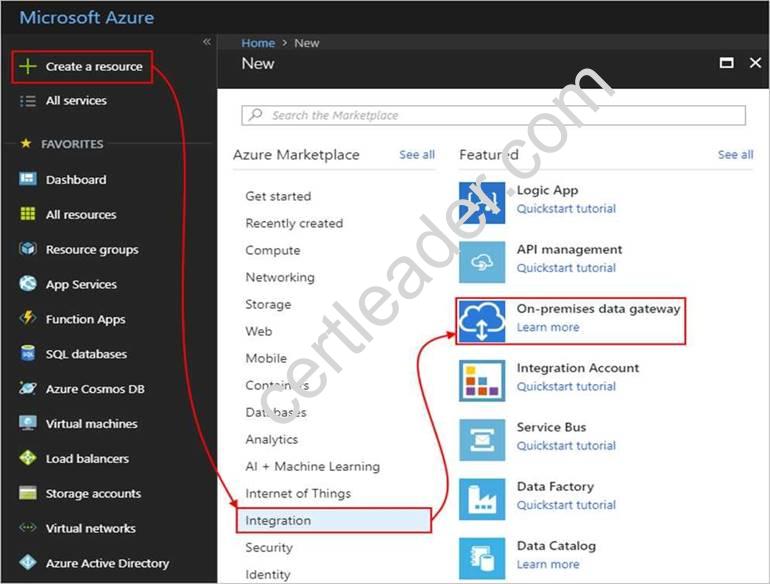Open the Web category
The height and width of the screenshot is (584, 770).
(259, 332)
